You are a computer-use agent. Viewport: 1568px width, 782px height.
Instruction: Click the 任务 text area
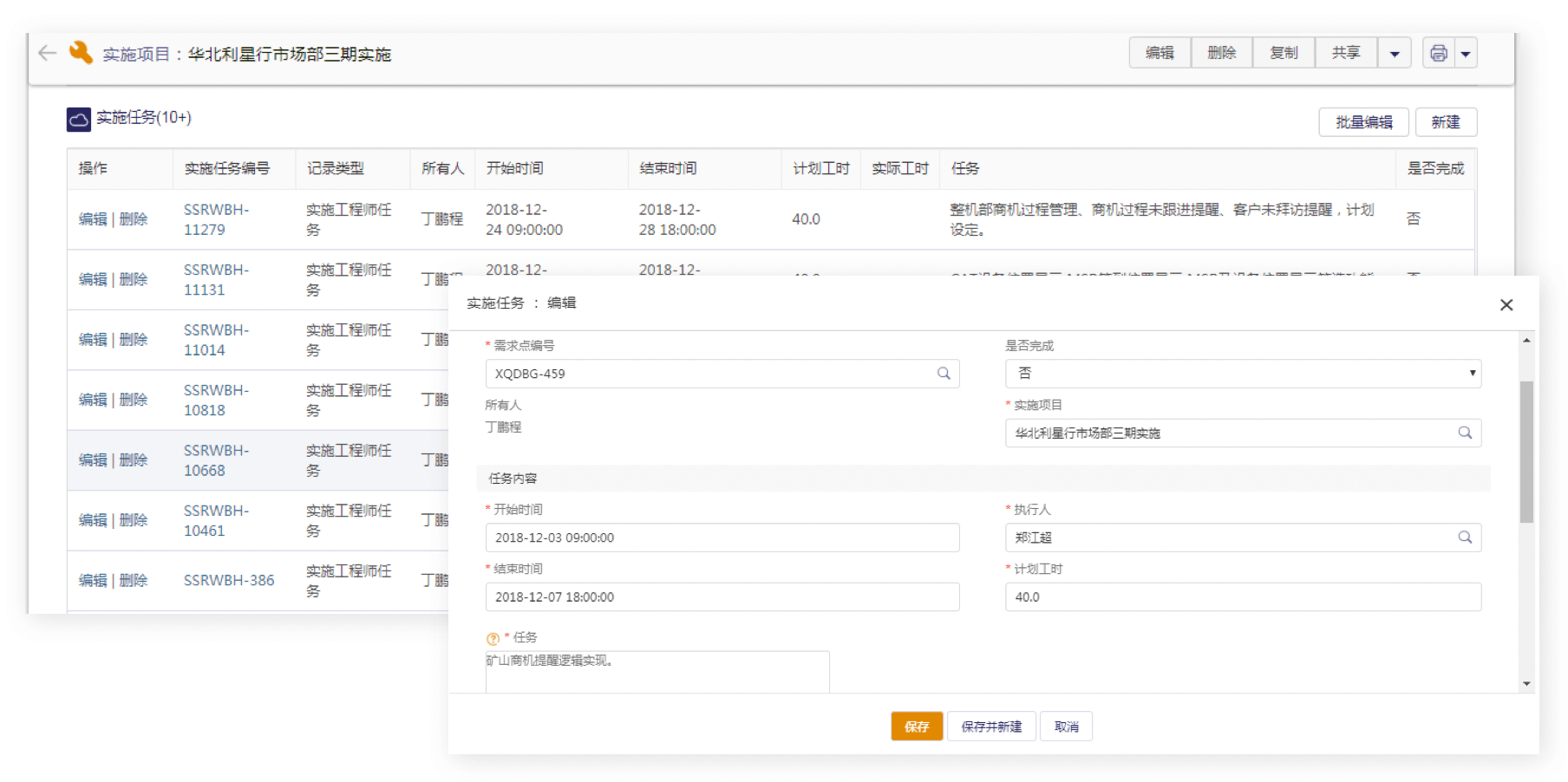tap(657, 672)
